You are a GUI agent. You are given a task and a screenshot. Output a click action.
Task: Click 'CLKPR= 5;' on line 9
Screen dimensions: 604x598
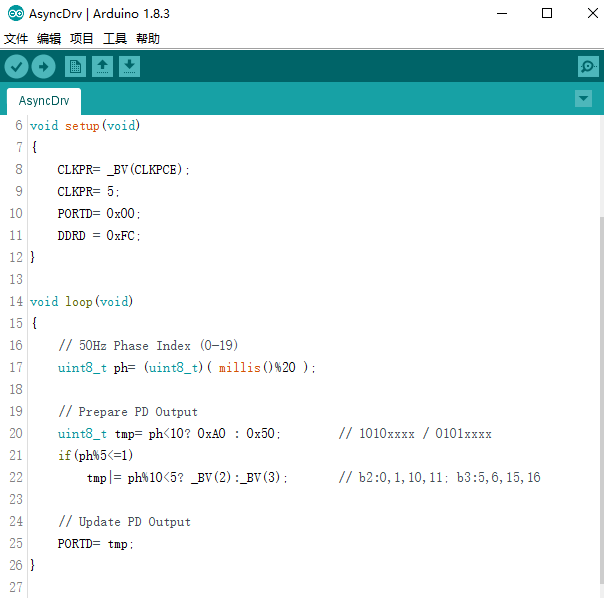coord(88,191)
